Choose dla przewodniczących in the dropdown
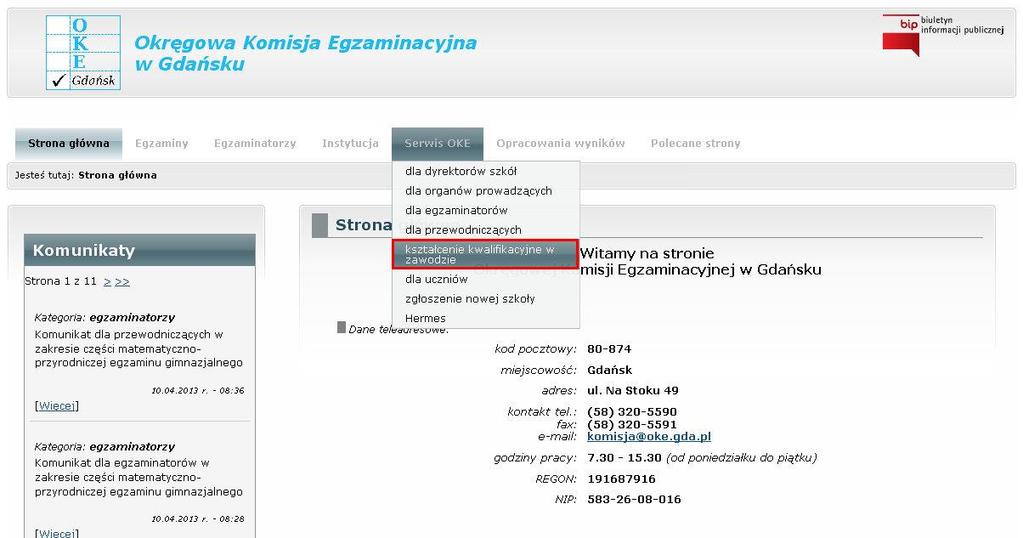Viewport: 1023px width, 538px height. 485,230
